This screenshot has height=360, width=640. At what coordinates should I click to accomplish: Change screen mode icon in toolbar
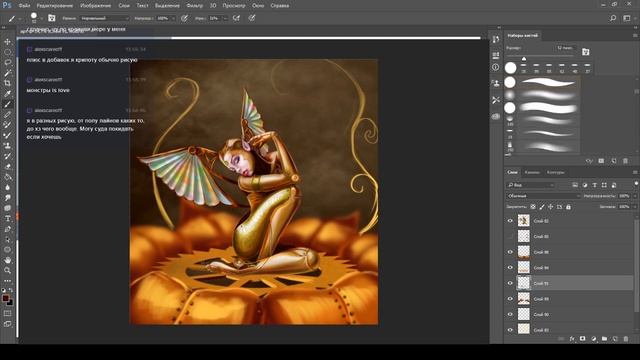7,324
